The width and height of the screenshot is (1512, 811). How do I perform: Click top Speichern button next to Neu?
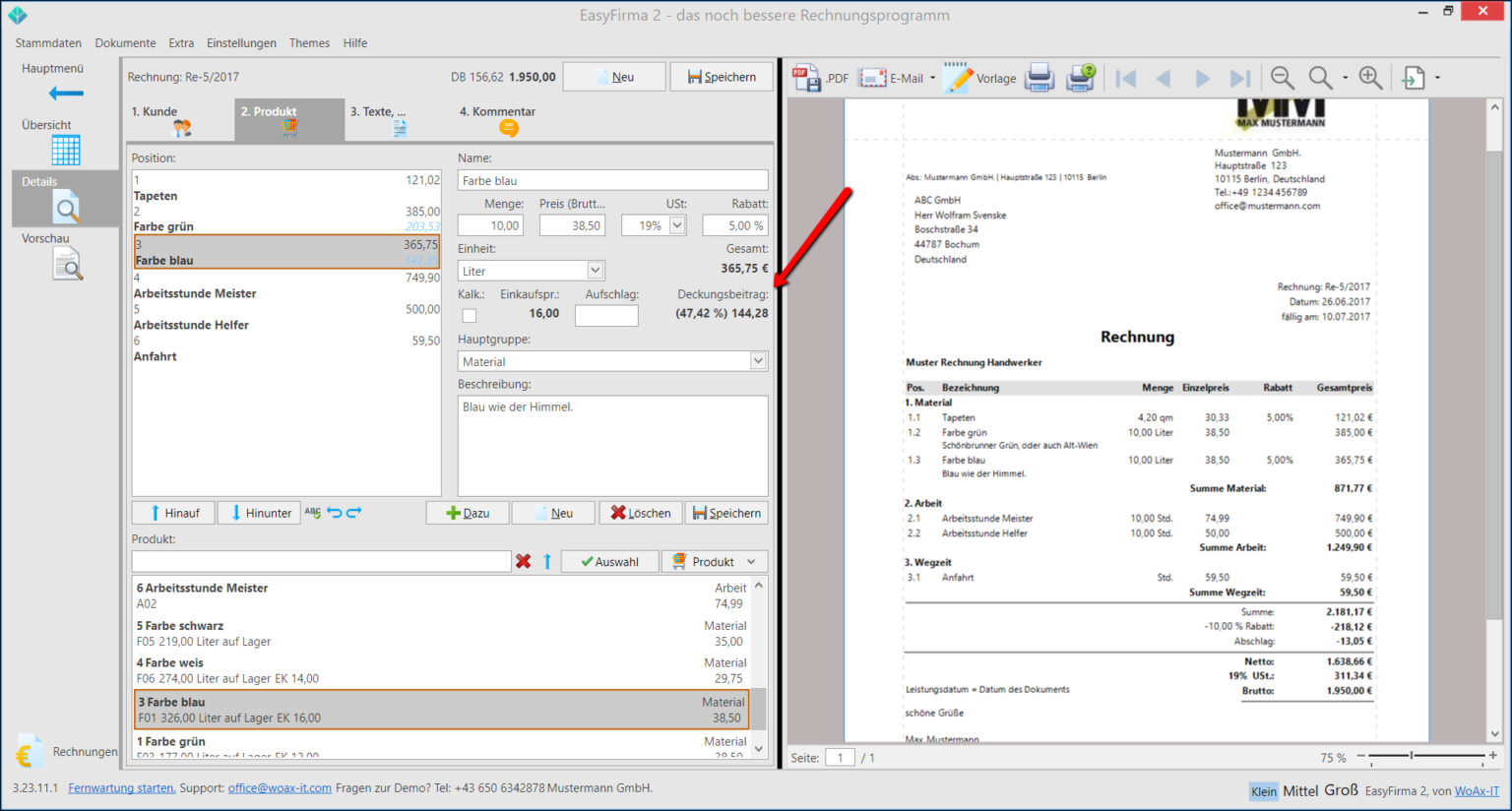(x=722, y=77)
